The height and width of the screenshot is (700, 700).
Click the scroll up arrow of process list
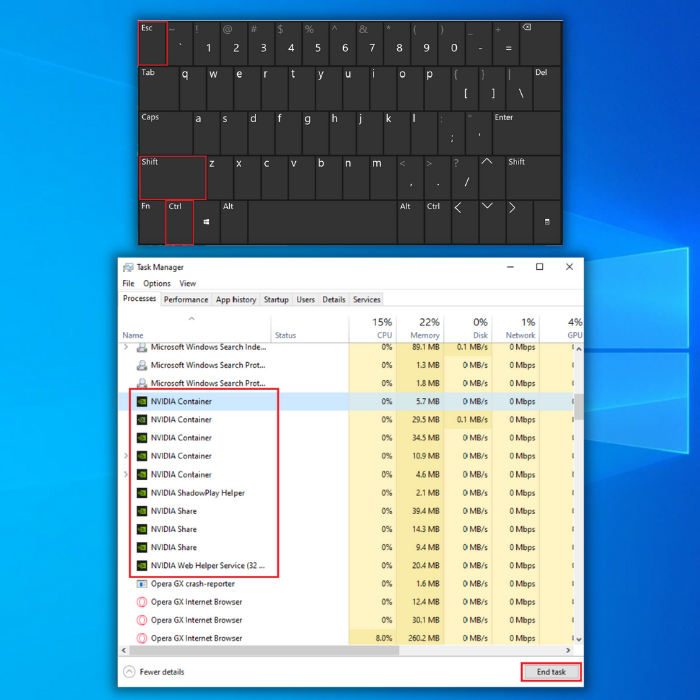[579, 349]
